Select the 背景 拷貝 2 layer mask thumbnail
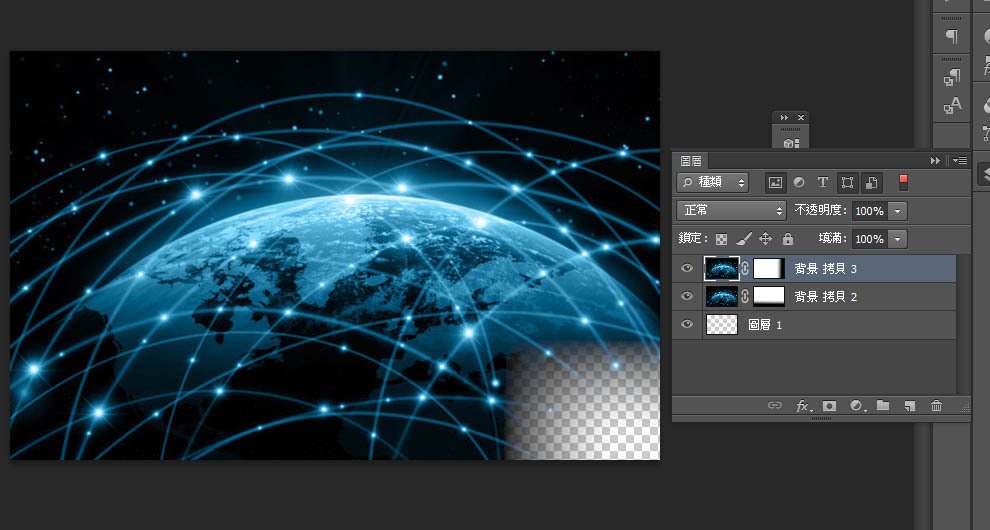990x530 pixels. [768, 296]
